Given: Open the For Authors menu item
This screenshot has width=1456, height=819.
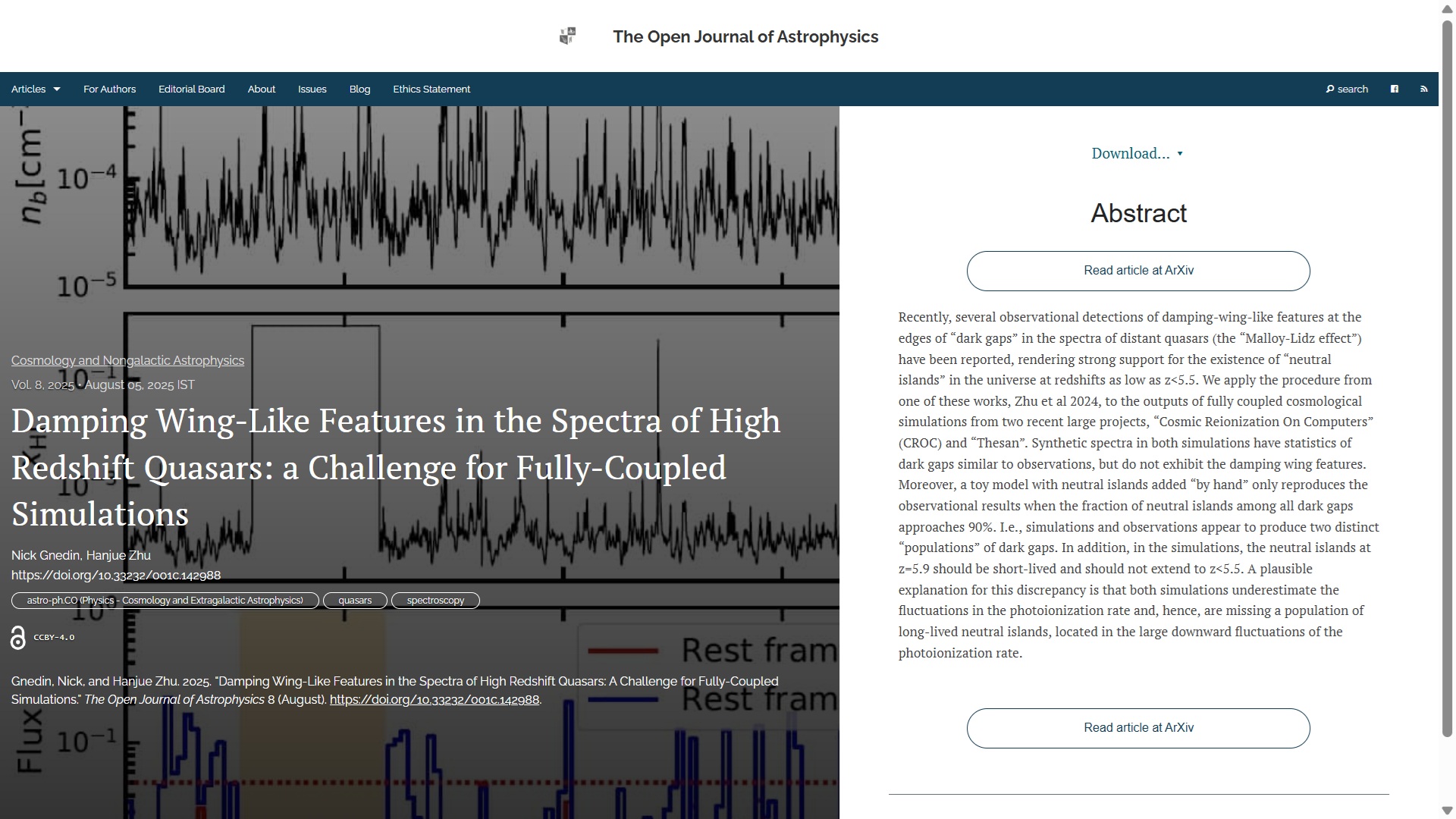Looking at the screenshot, I should point(109,89).
